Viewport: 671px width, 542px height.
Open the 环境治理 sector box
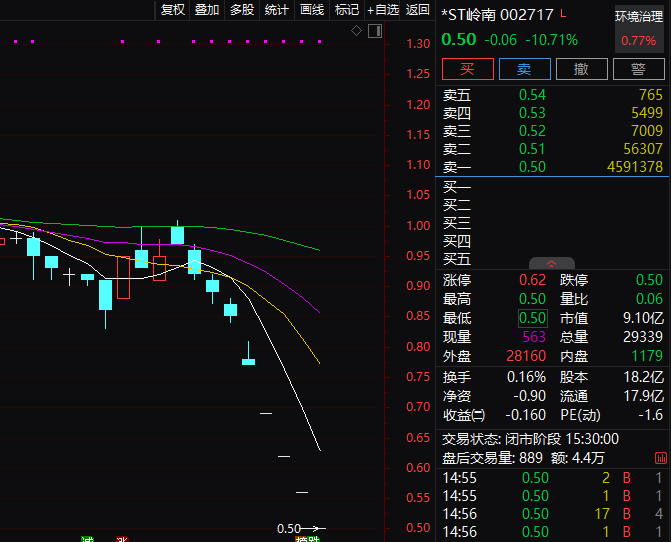pos(639,29)
